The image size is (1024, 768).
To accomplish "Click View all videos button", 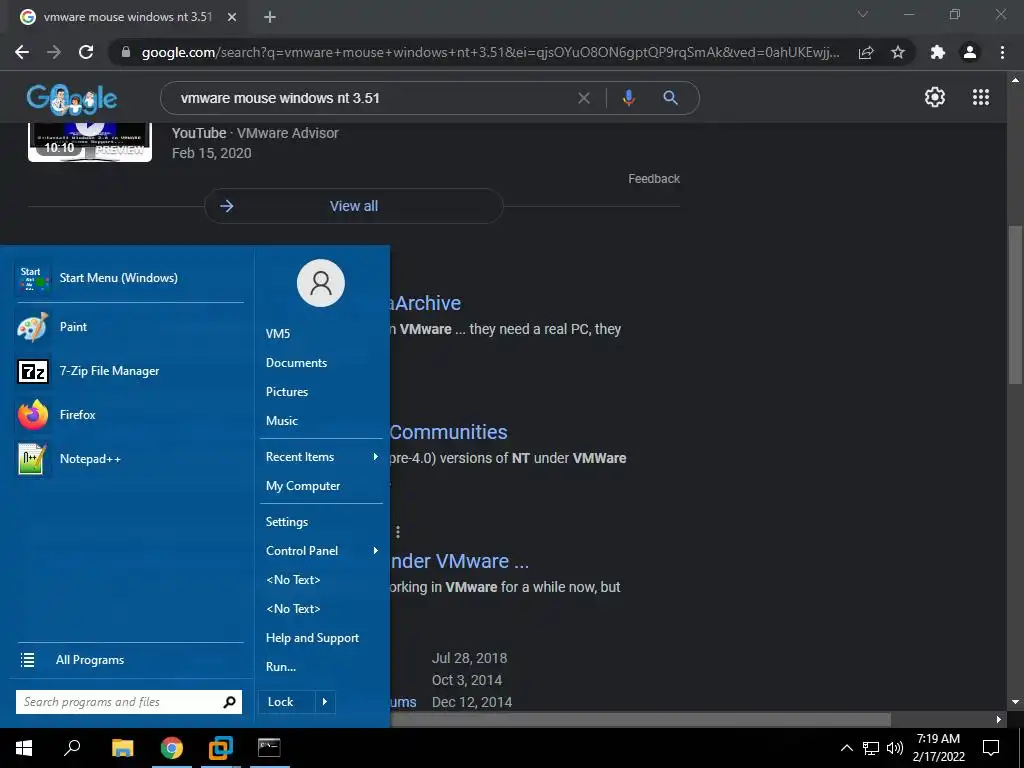I will [353, 206].
